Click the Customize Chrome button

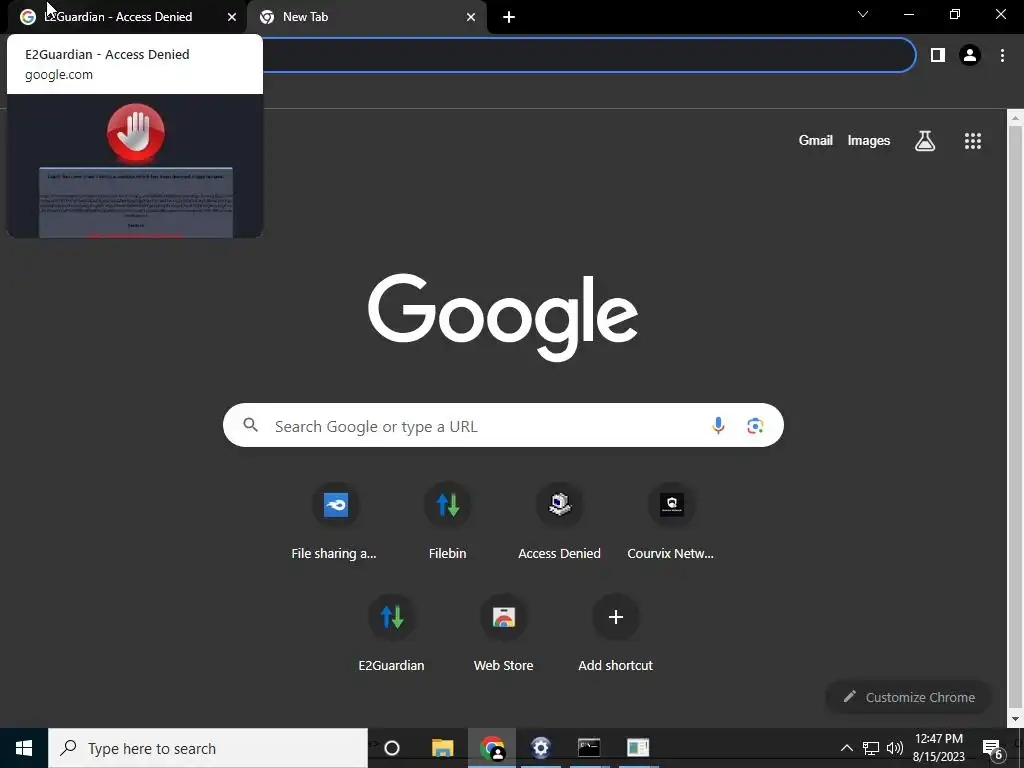tap(909, 697)
